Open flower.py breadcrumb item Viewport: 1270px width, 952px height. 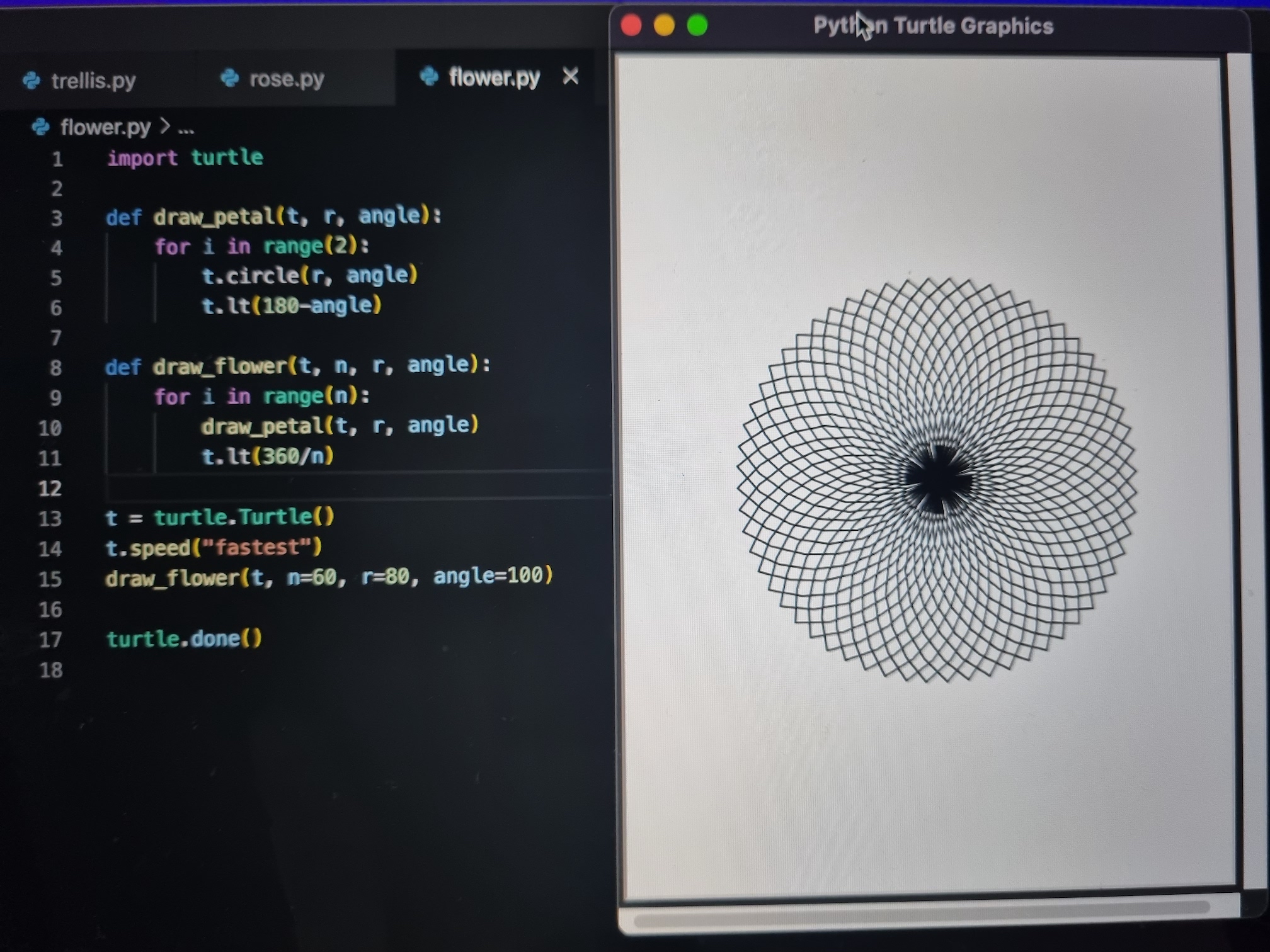click(x=105, y=127)
